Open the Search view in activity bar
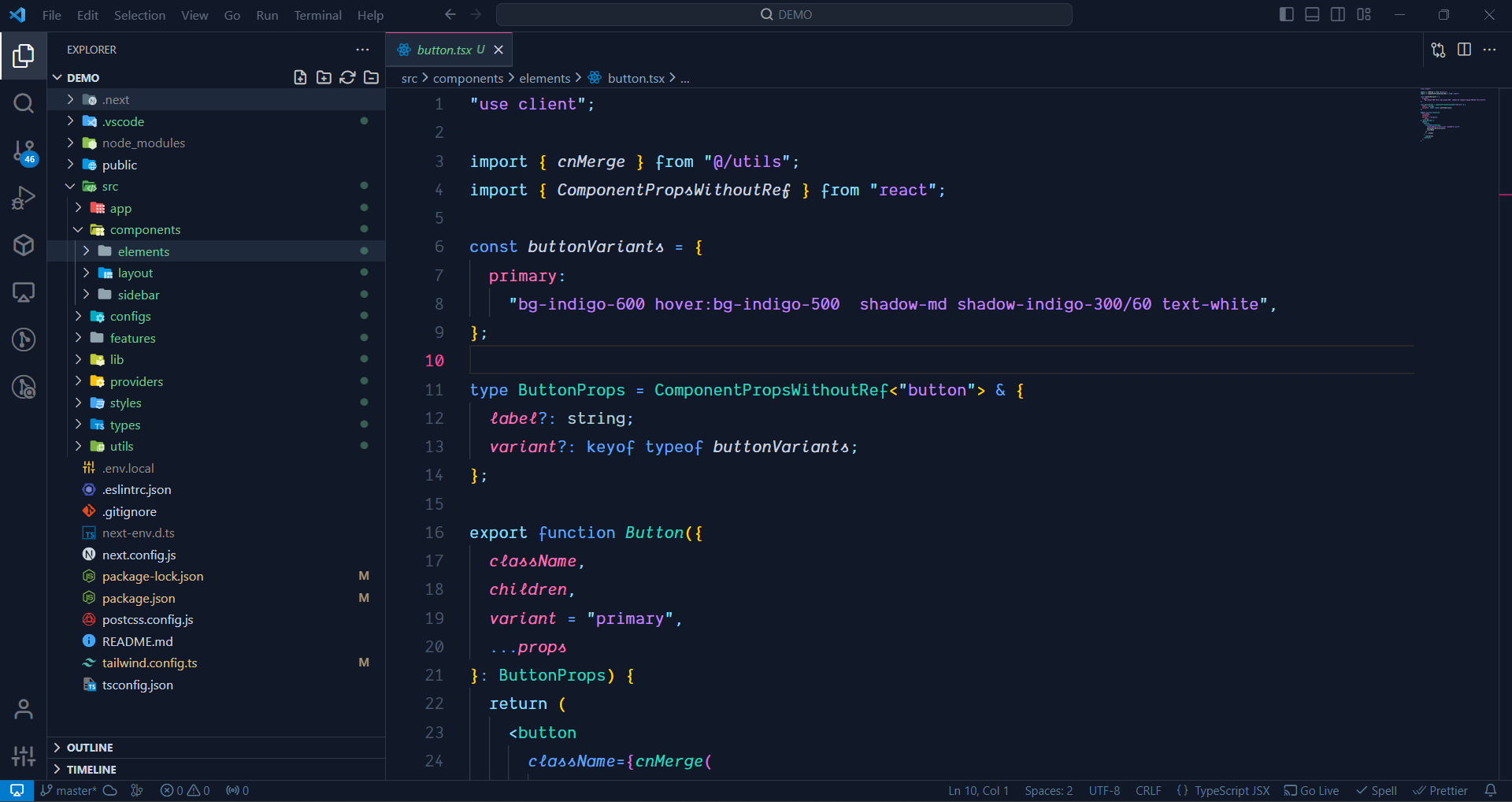The image size is (1512, 802). pyautogui.click(x=24, y=103)
